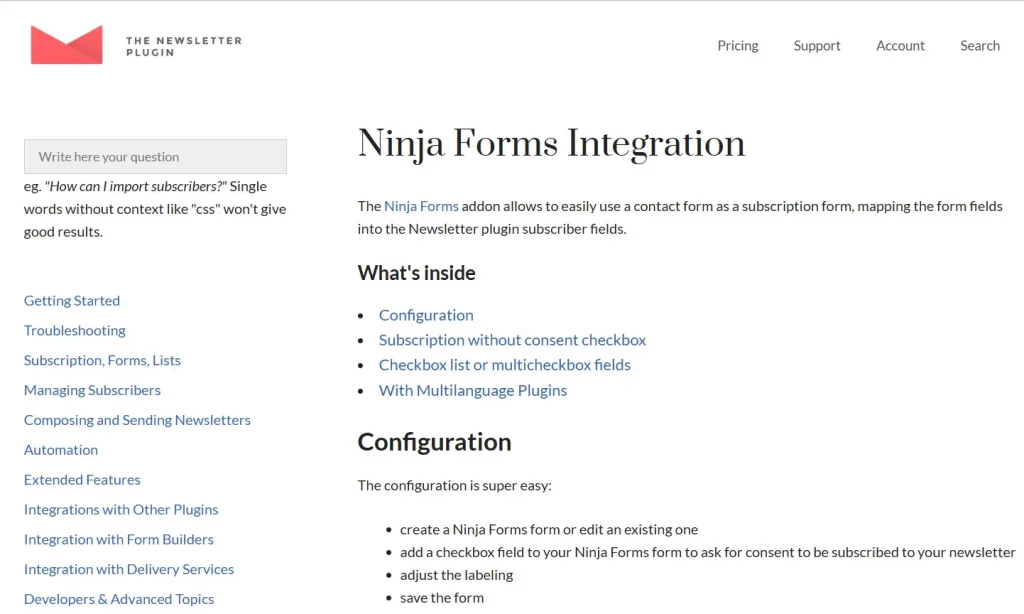This screenshot has height=614, width=1024.
Task: Click 'adjust the labeling' bullet
Action: click(x=456, y=575)
